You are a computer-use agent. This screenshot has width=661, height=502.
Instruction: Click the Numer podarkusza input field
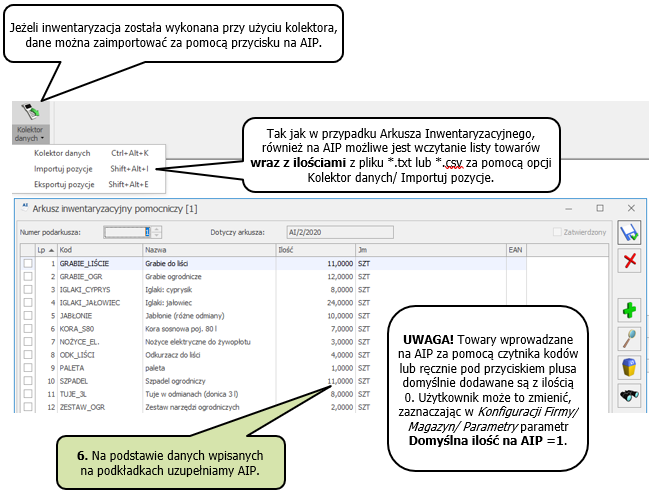pos(126,232)
